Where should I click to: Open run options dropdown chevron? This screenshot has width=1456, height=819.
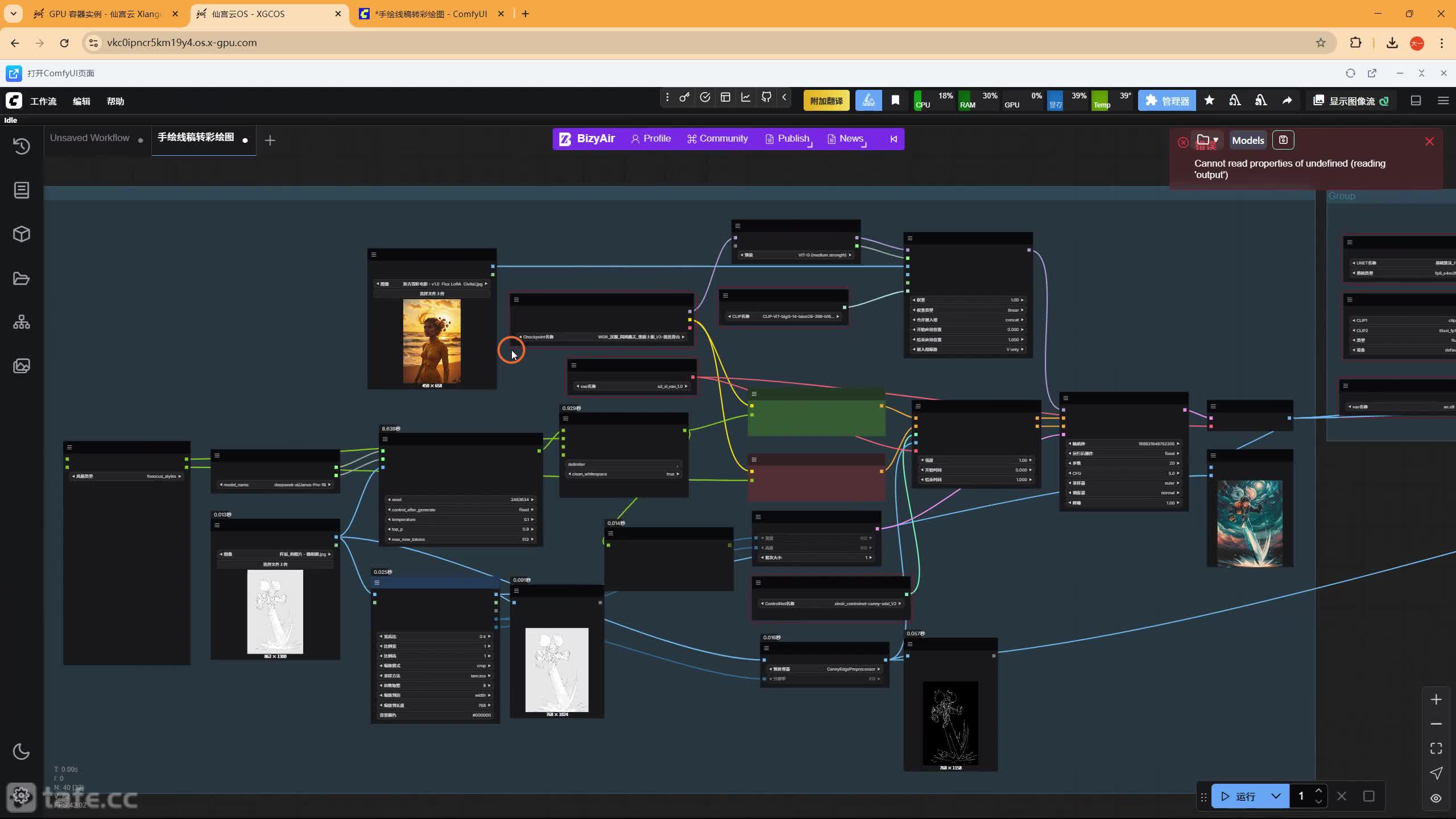pyautogui.click(x=1276, y=796)
